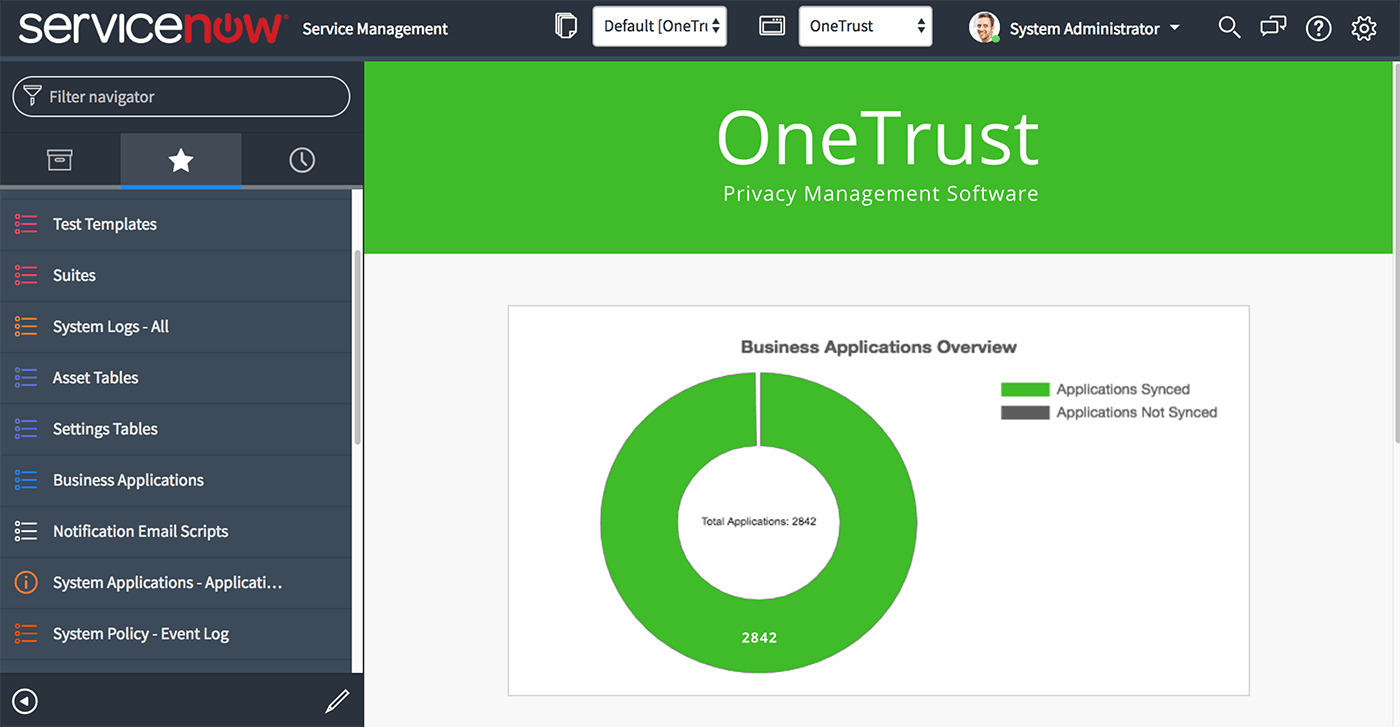
Task: Click the list icon beside Test Templates
Action: click(x=26, y=224)
